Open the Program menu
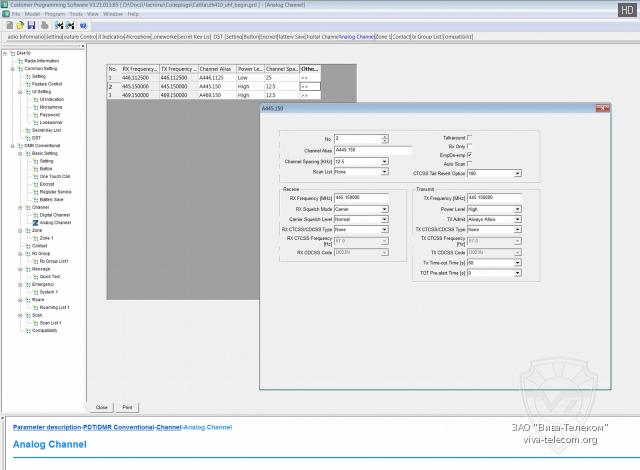The width and height of the screenshot is (640, 470). tap(55, 14)
